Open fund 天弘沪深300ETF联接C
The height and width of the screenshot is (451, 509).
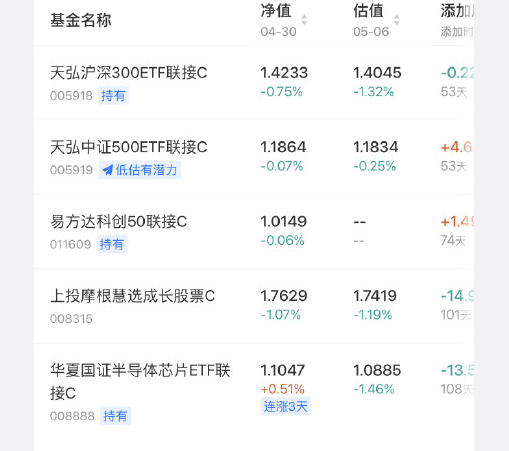pyautogui.click(x=129, y=73)
